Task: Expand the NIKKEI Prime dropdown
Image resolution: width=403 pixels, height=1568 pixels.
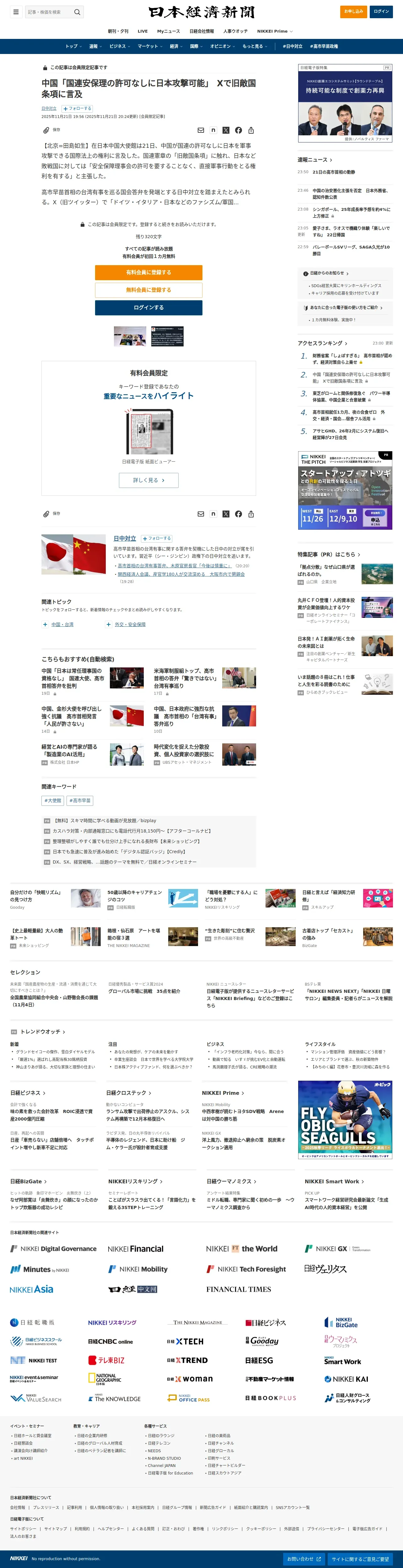Action: pos(275,31)
